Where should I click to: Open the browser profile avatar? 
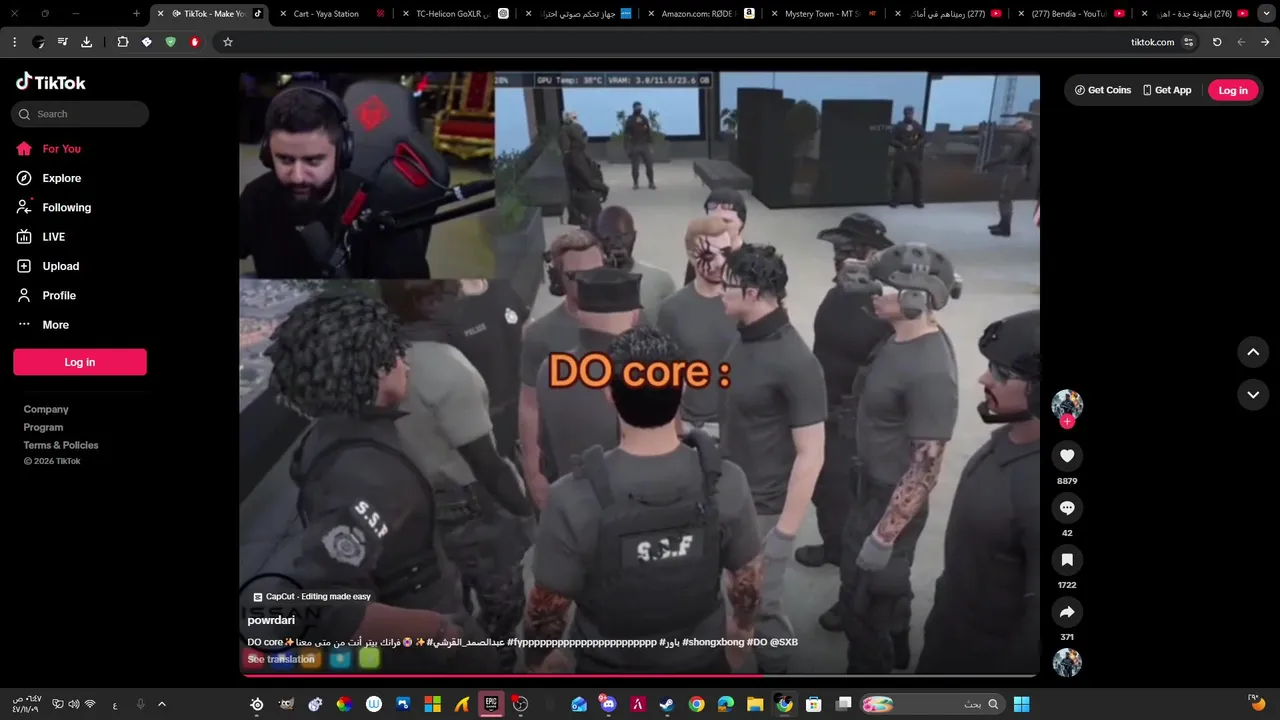coord(38,42)
